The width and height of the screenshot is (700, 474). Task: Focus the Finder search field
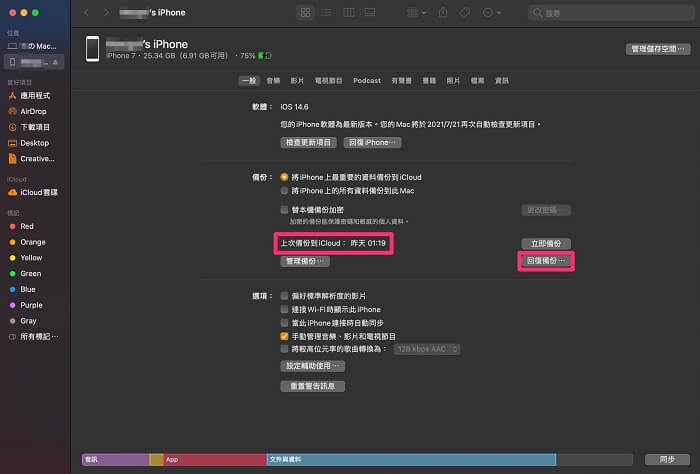pos(610,13)
